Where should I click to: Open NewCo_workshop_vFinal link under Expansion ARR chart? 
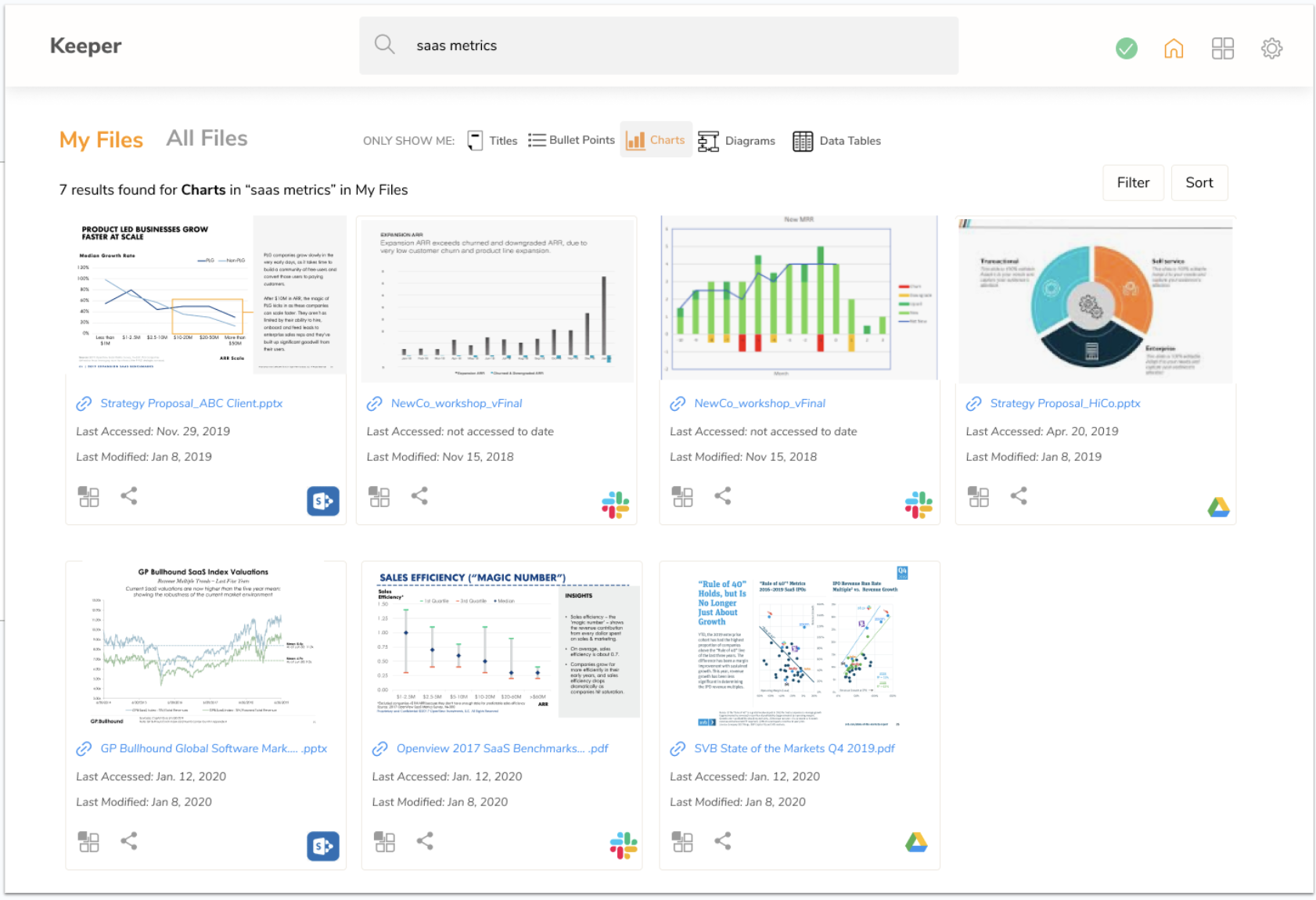tap(456, 403)
